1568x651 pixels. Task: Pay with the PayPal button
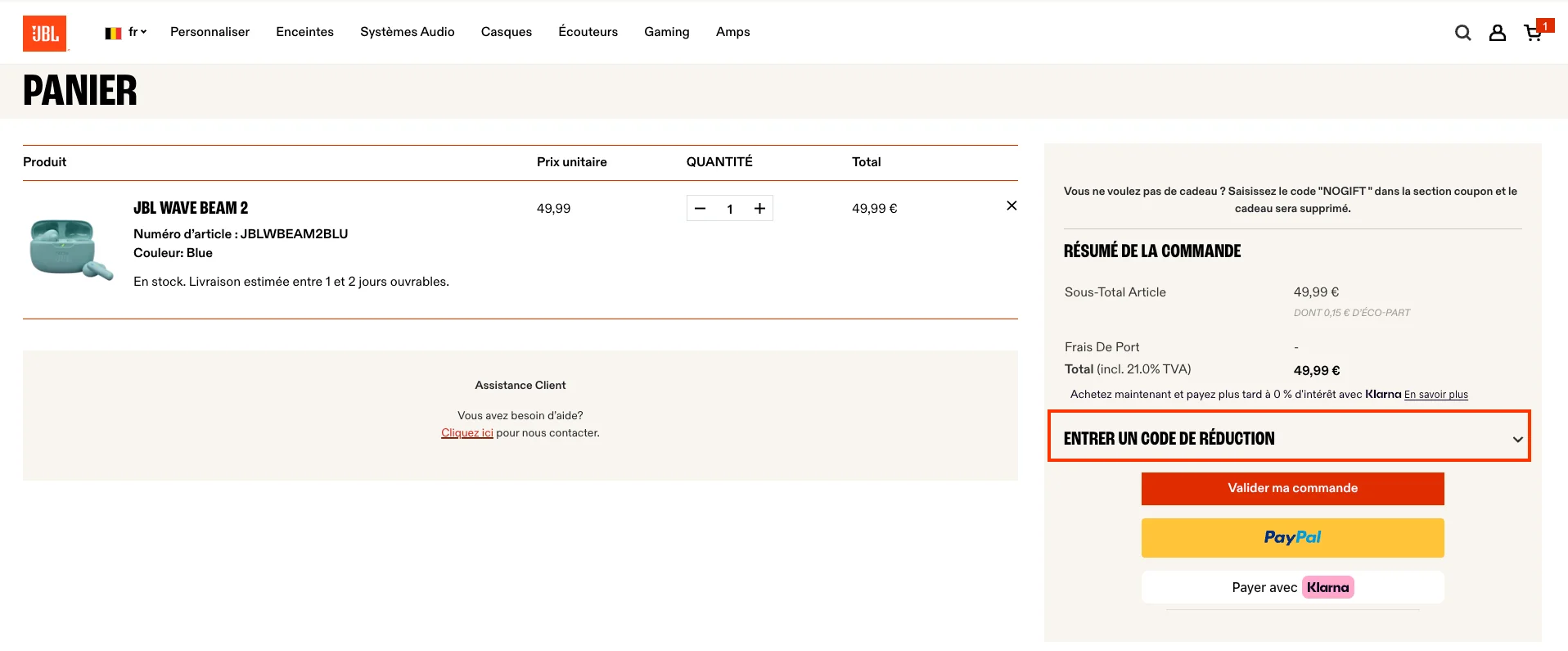click(x=1292, y=538)
